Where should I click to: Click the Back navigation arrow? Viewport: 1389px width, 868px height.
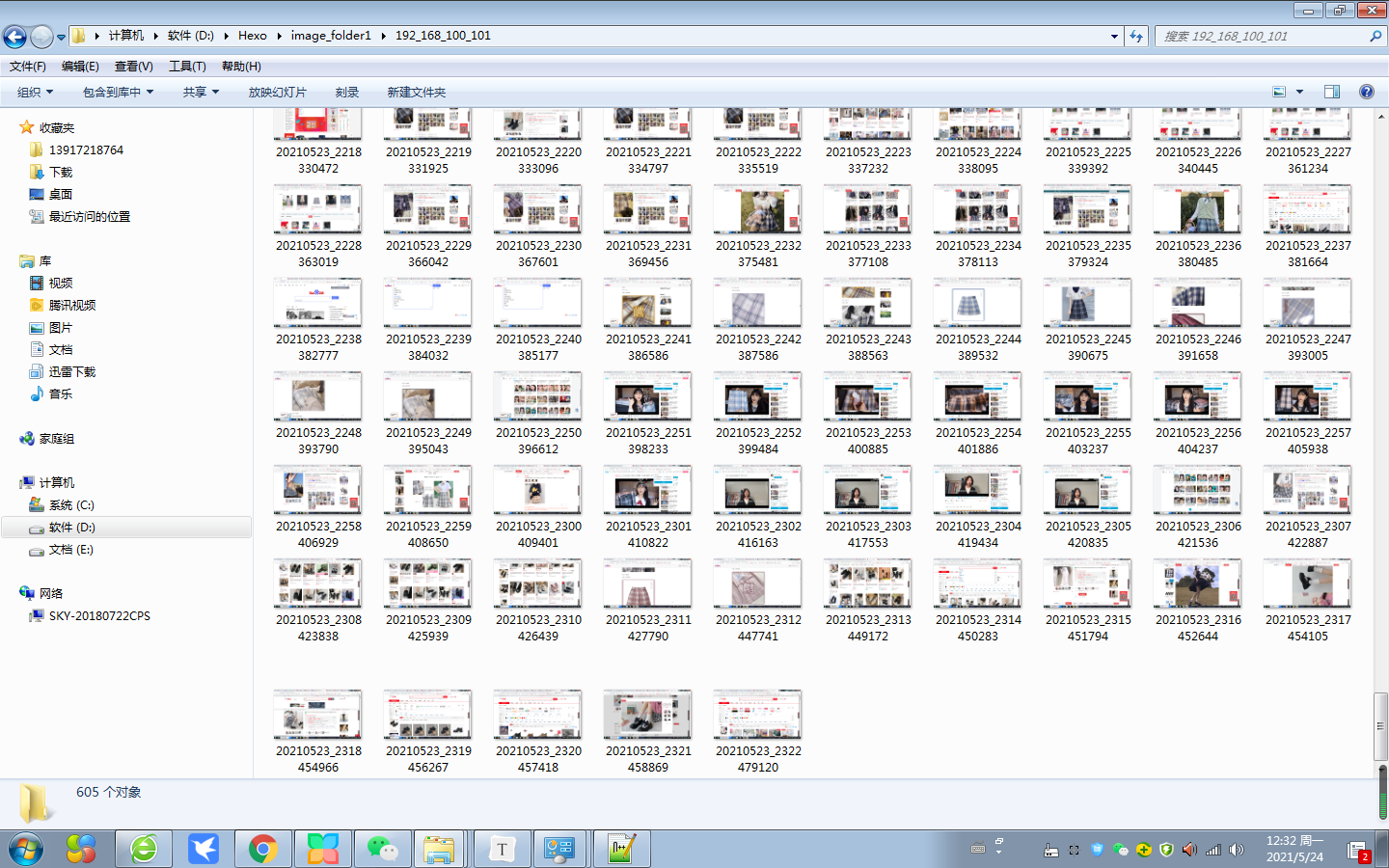pyautogui.click(x=14, y=37)
